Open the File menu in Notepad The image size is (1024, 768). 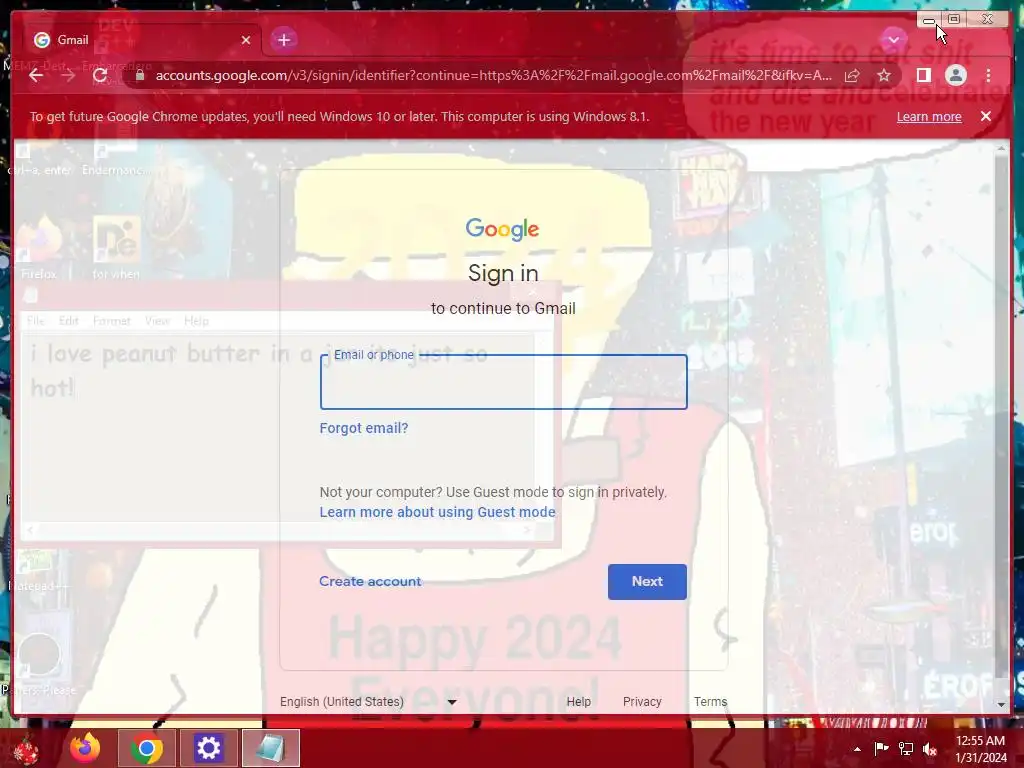36,321
